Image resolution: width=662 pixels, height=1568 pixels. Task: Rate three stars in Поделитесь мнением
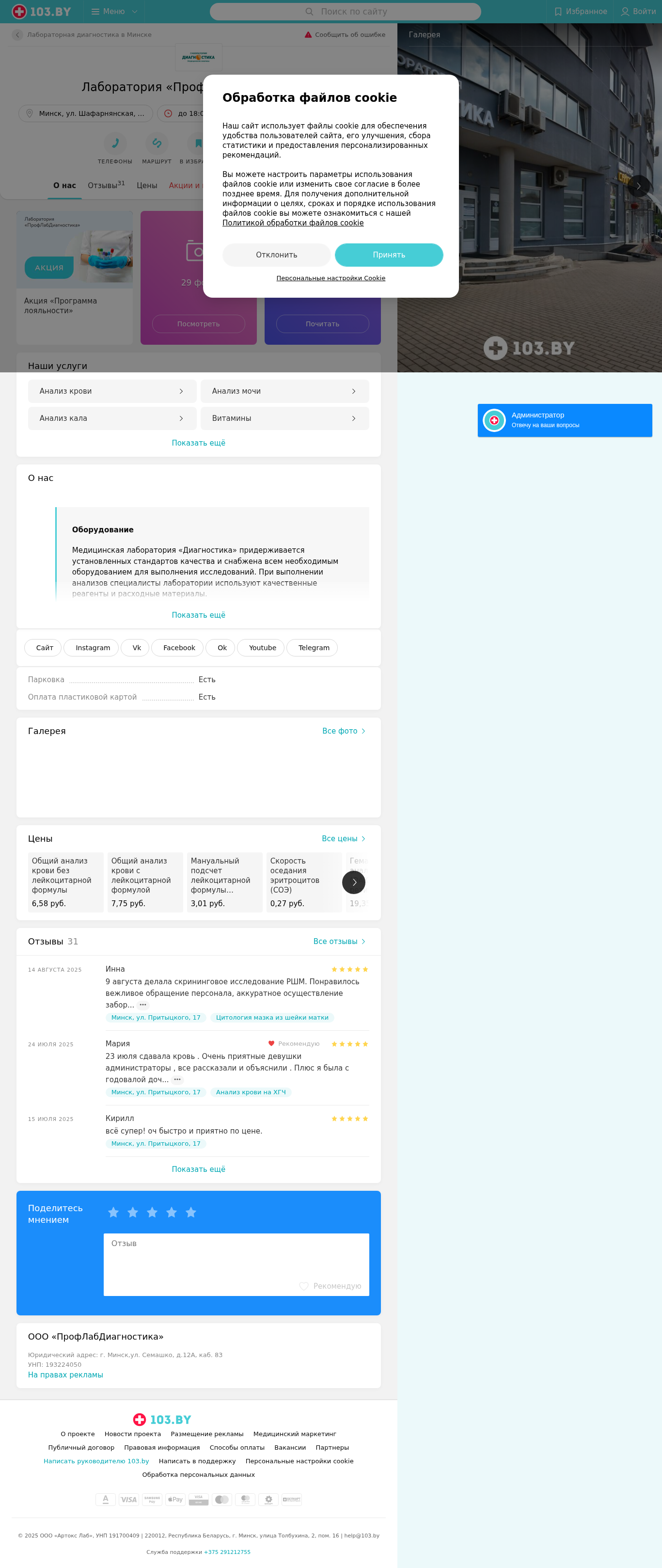152,1213
